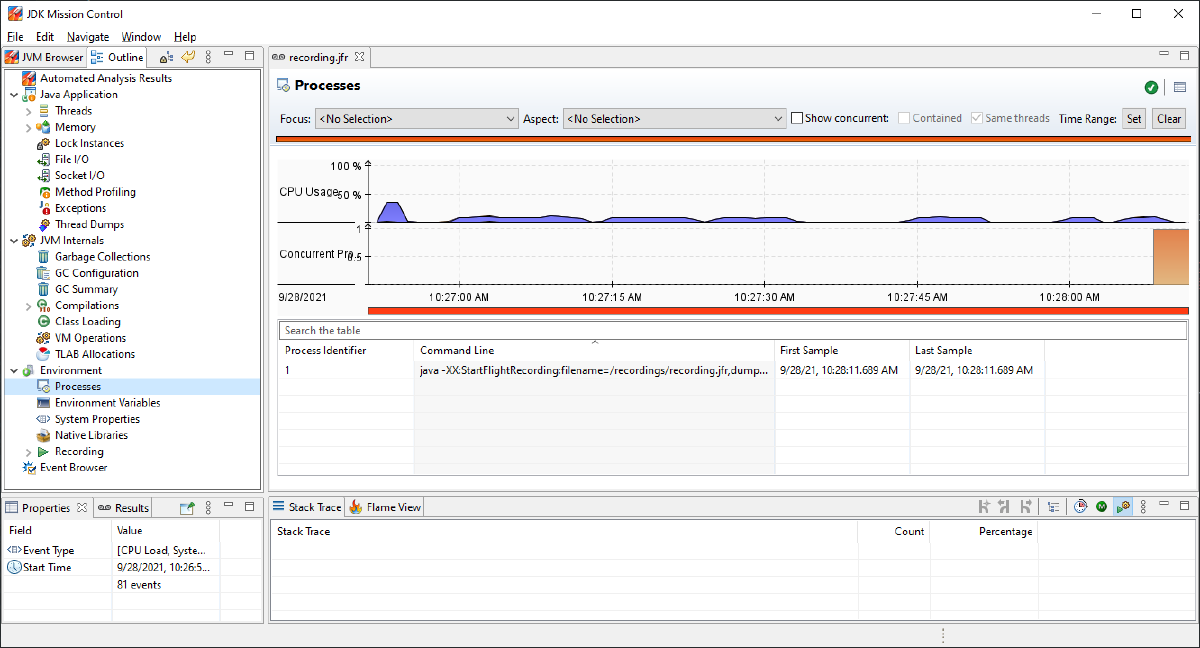The image size is (1200, 648).
Task: Click the green M icon in Stack Trace toolbar
Action: (1102, 507)
